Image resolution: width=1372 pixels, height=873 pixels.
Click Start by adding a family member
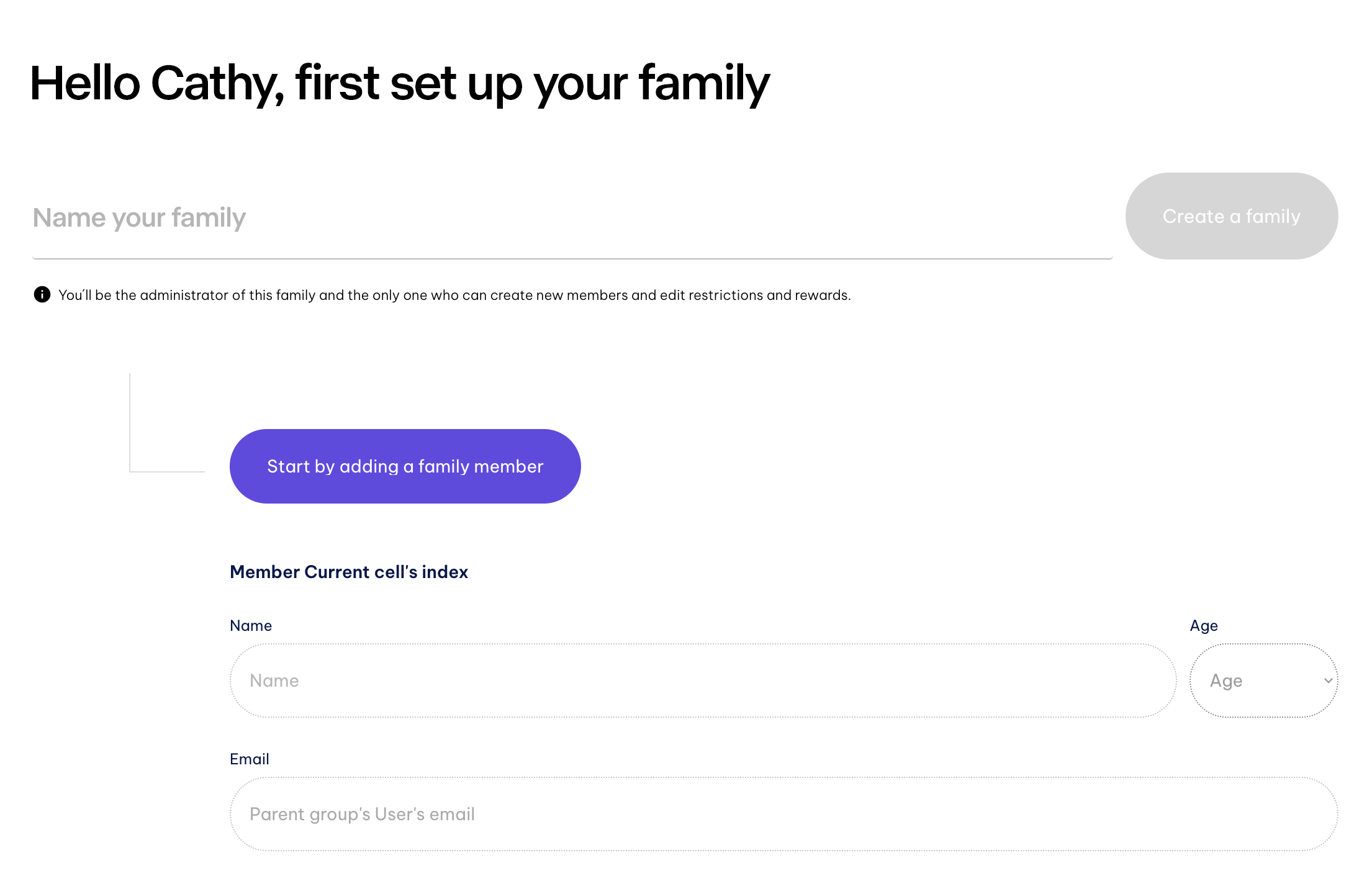click(405, 466)
